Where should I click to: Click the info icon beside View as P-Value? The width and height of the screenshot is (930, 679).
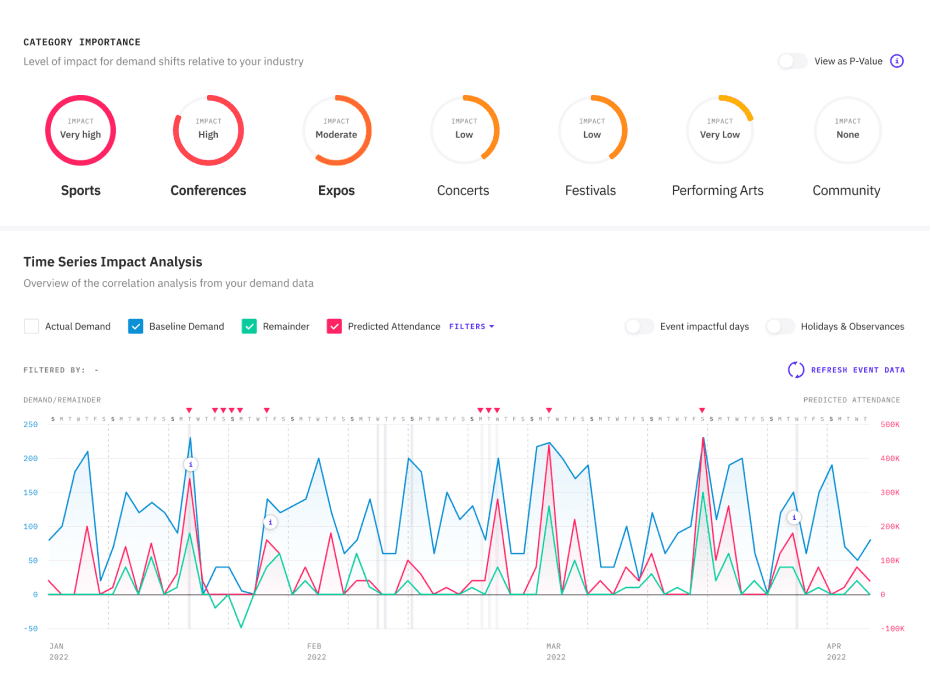[897, 61]
